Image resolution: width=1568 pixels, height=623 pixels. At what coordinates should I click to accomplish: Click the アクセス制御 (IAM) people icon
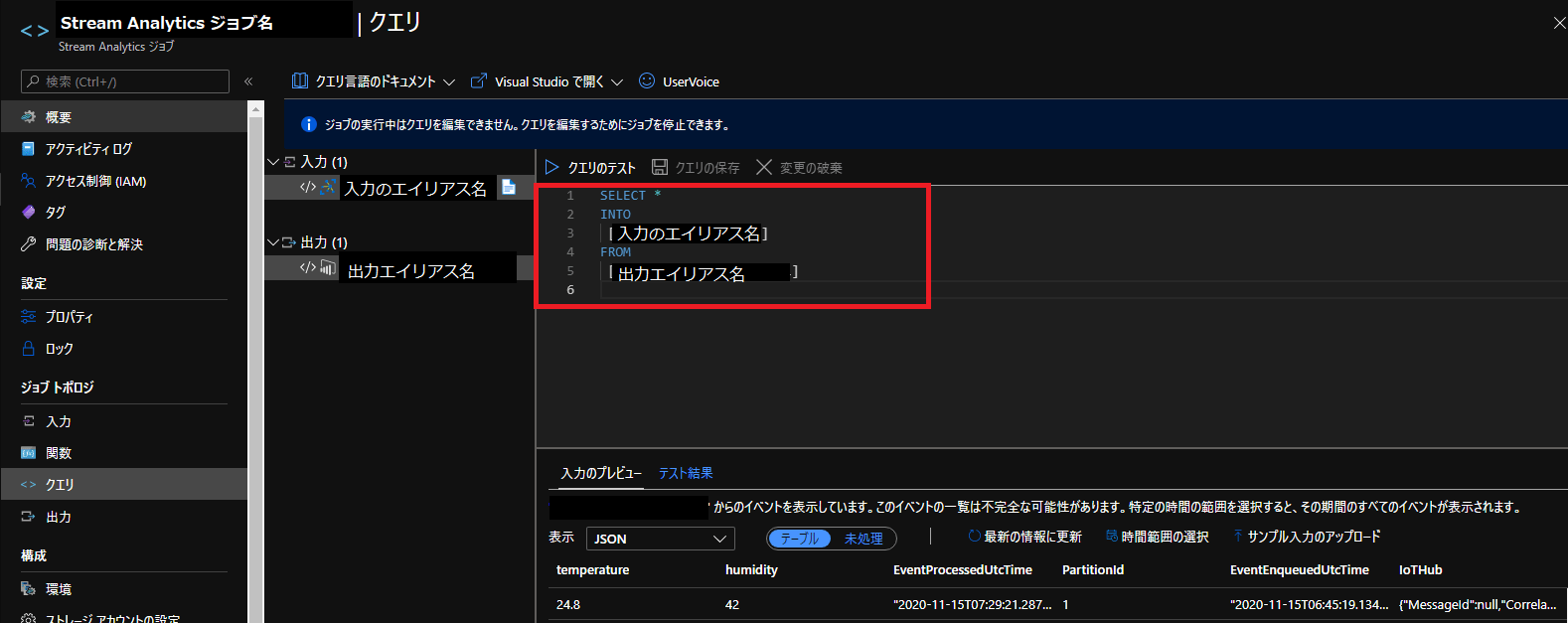point(28,181)
